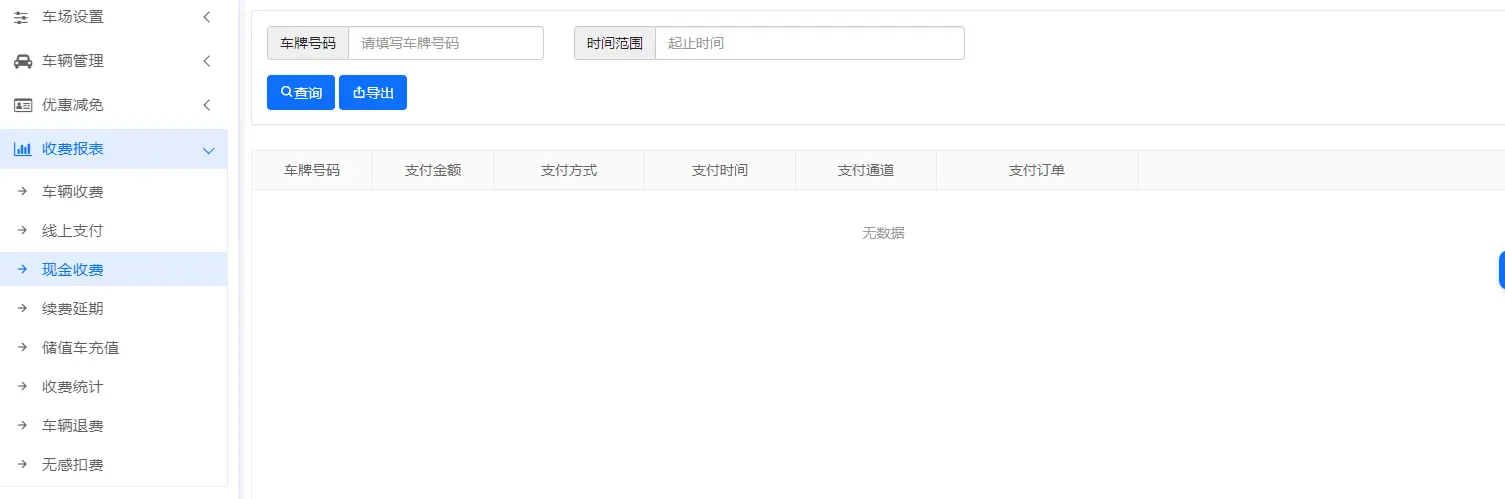This screenshot has width=1505, height=499.
Task: Click the arrow icon beside 无感扣费
Action: [x=22, y=465]
